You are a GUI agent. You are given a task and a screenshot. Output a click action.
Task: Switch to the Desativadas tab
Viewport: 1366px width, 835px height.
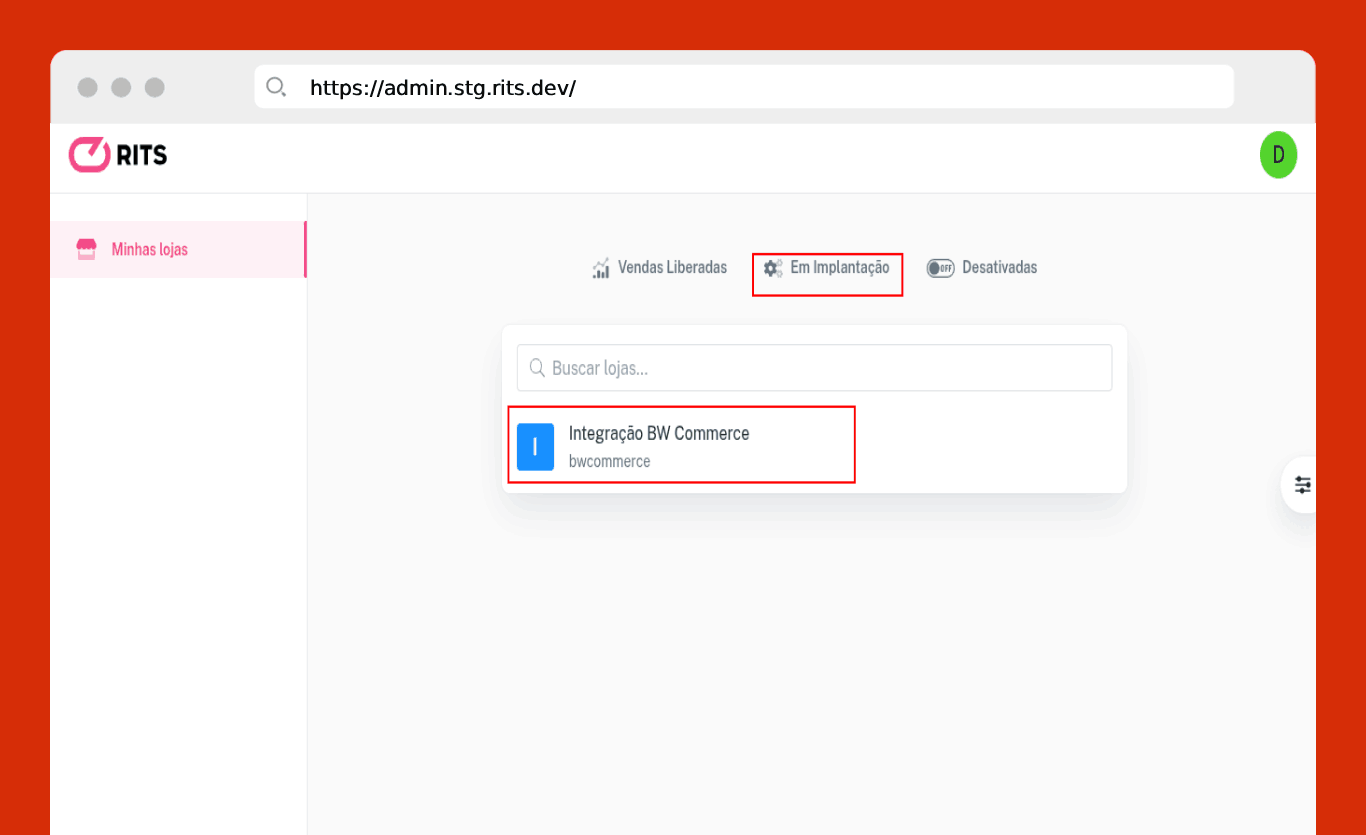pyautogui.click(x=982, y=268)
